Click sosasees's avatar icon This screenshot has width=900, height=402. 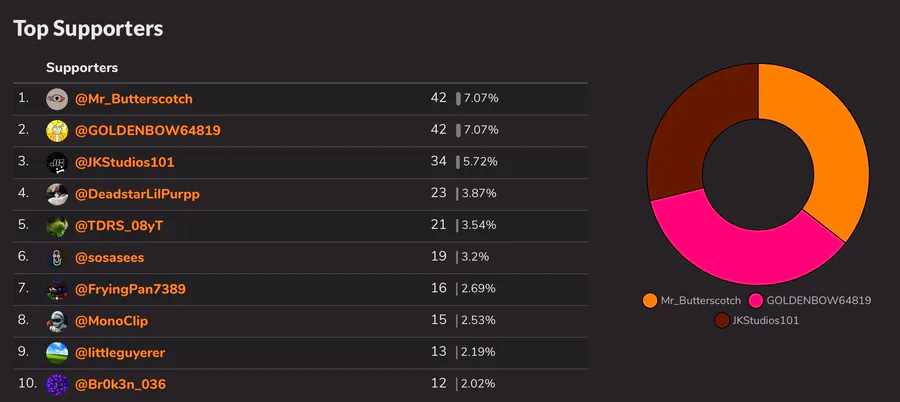tap(57, 258)
